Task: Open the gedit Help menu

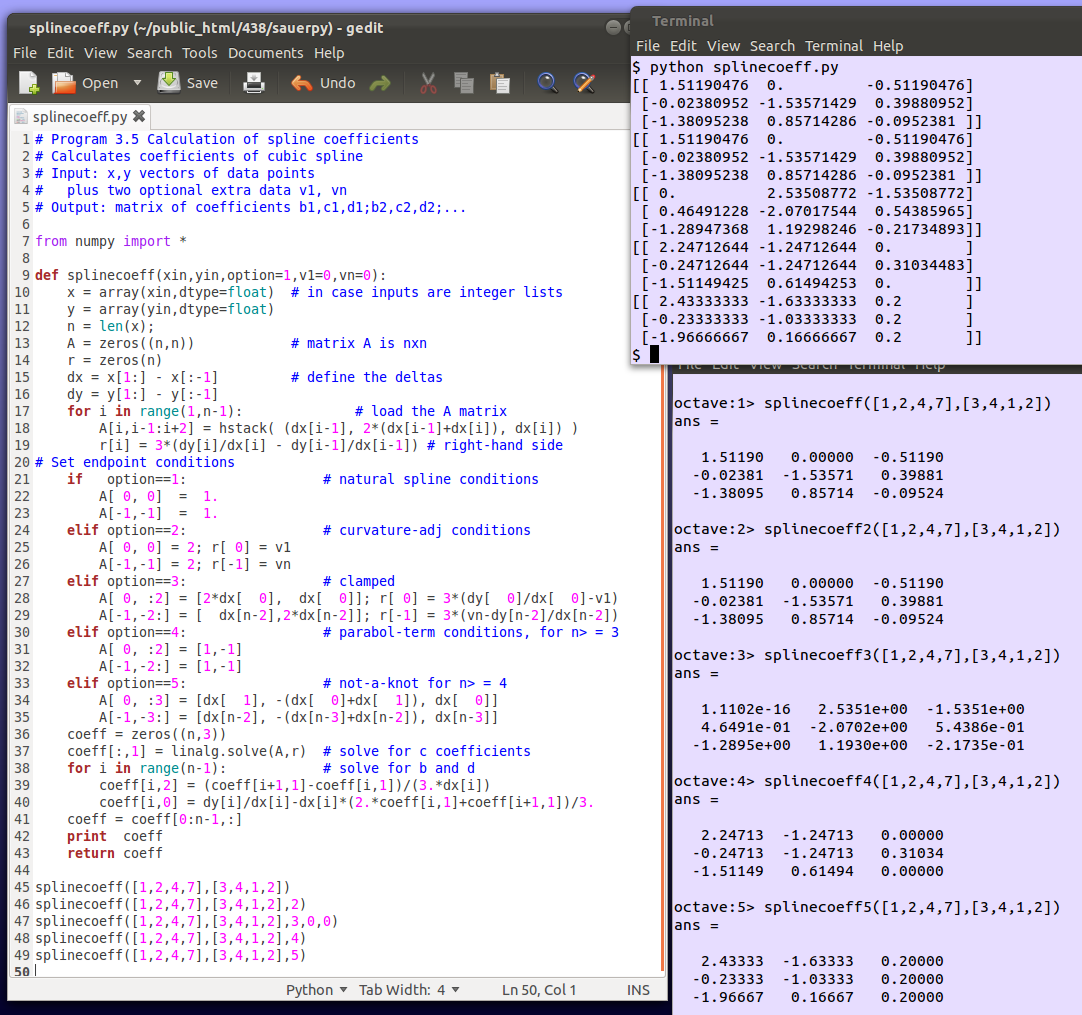Action: pos(329,53)
